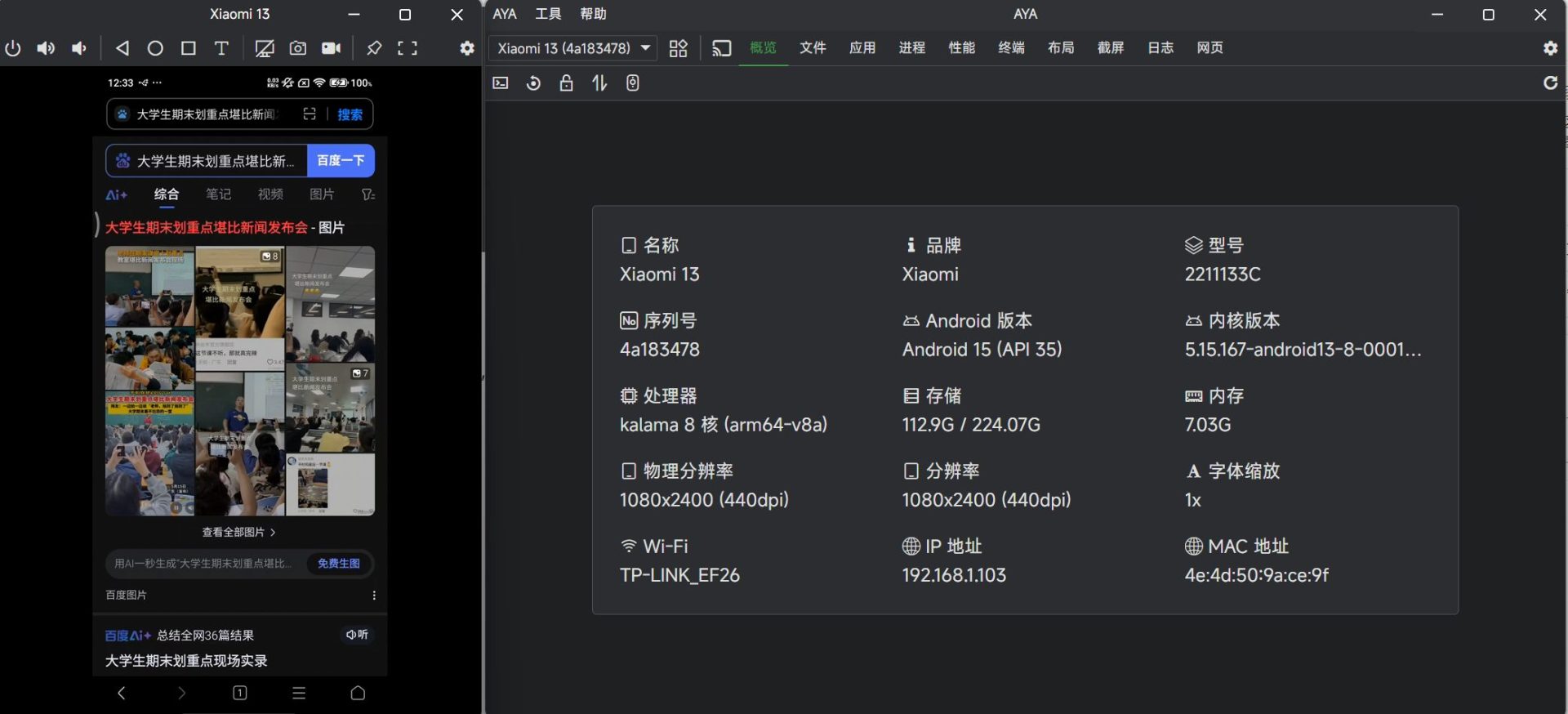Viewport: 1568px width, 714px height.
Task: Click the device manager grid icon
Action: (x=679, y=48)
